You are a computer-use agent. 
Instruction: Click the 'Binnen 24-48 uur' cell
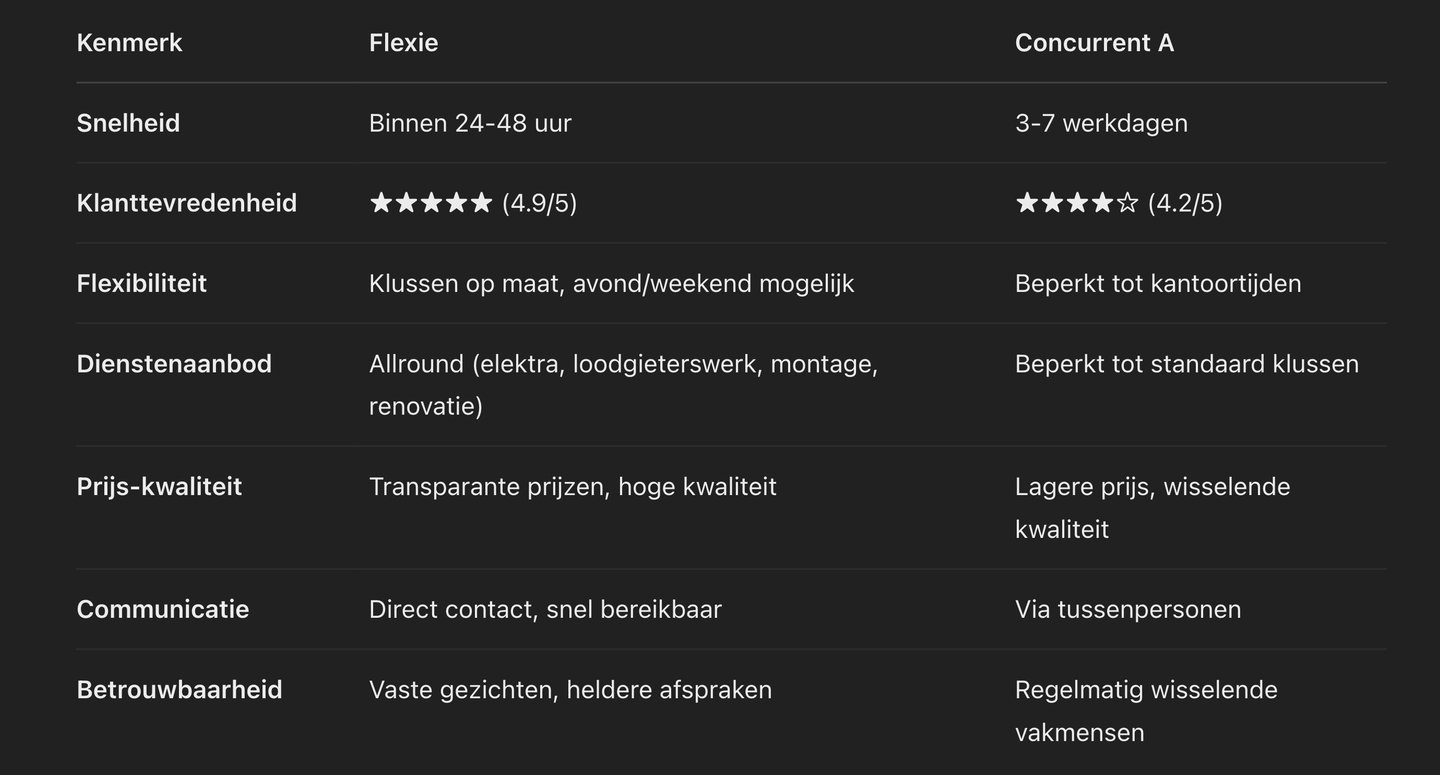click(x=471, y=123)
